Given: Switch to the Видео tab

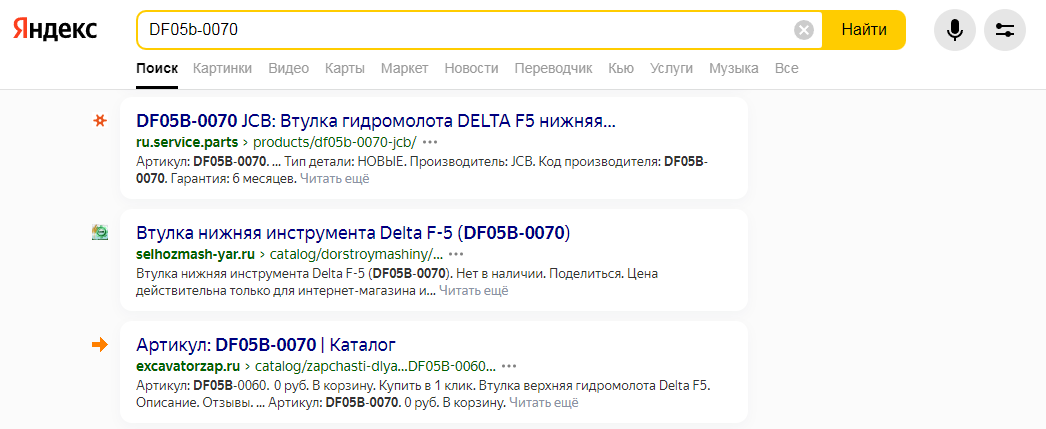Looking at the screenshot, I should pos(289,68).
